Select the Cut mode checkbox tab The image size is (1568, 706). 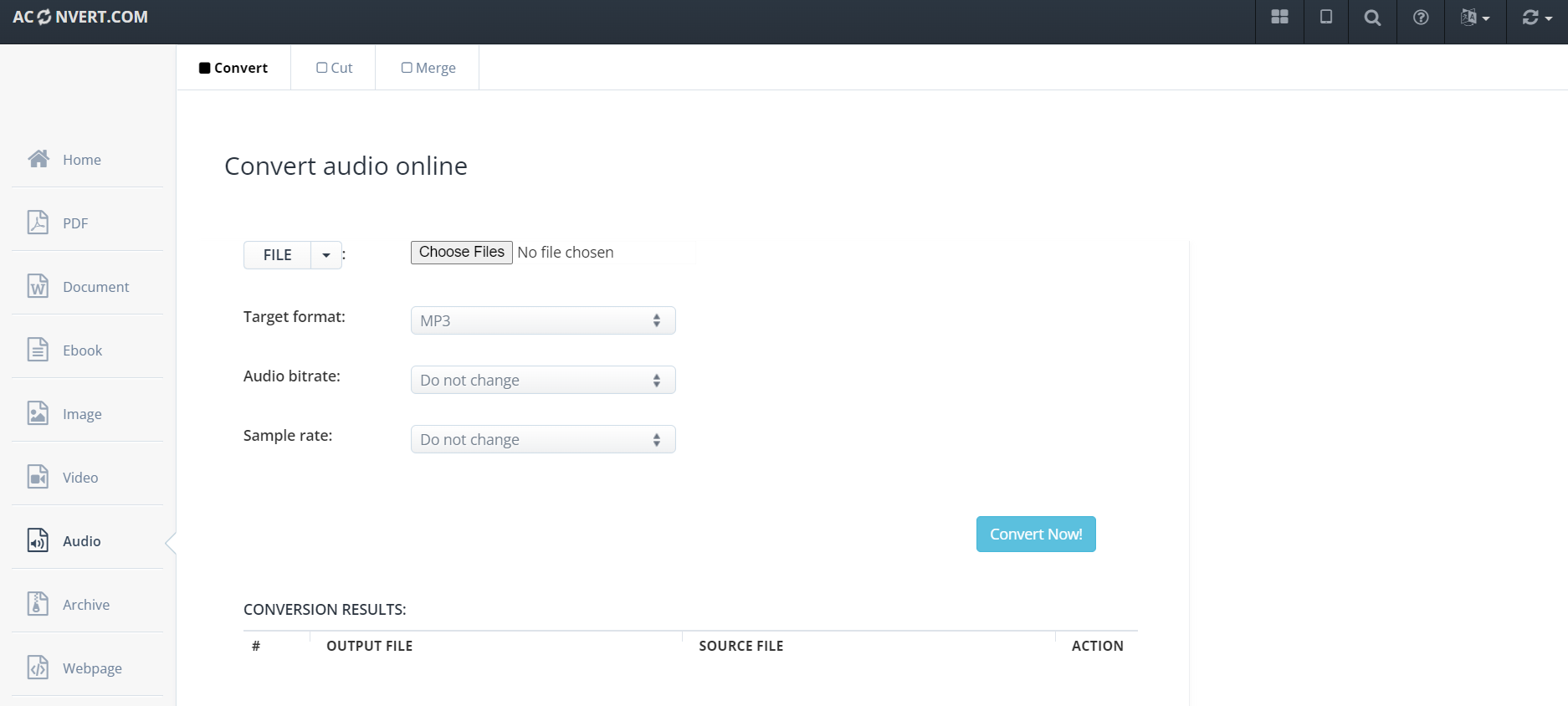click(x=335, y=68)
